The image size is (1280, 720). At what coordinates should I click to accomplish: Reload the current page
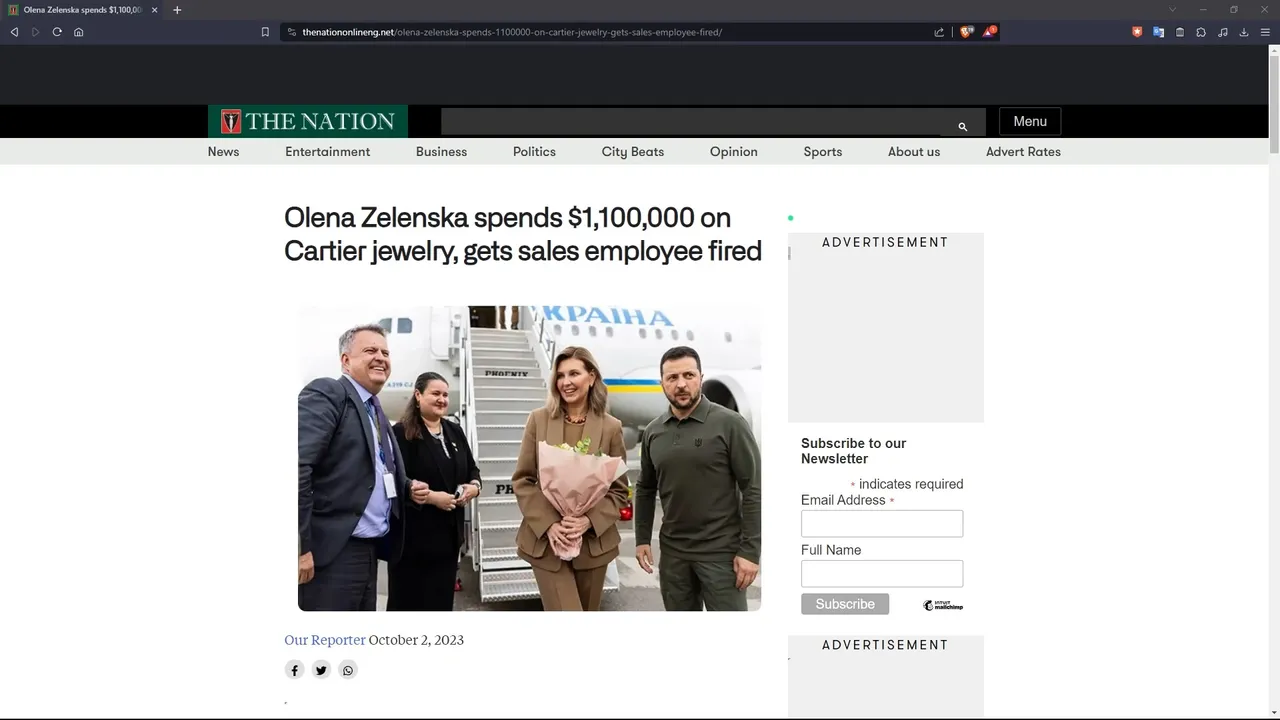pyautogui.click(x=57, y=32)
